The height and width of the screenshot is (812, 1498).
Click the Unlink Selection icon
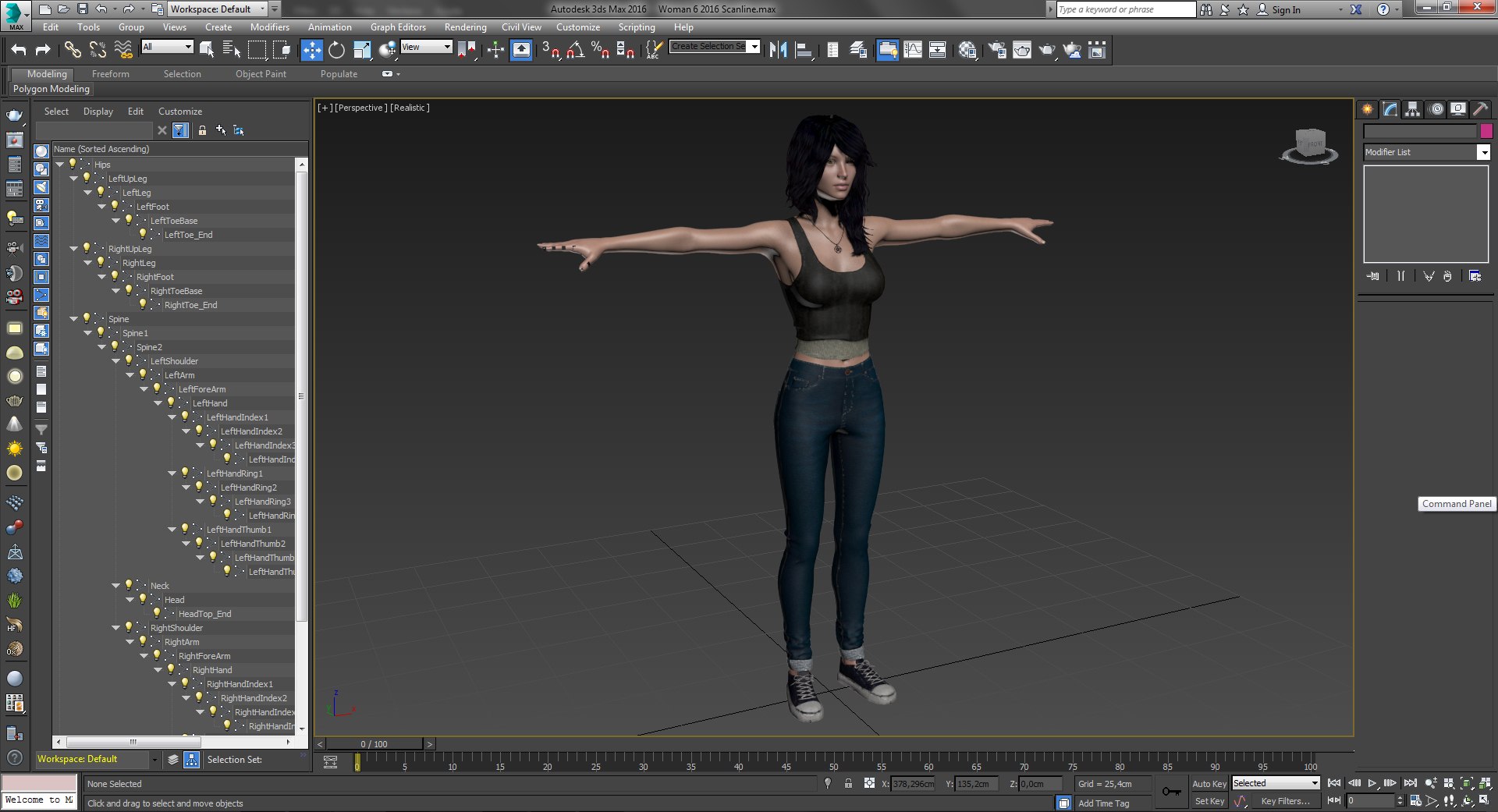pos(98,51)
